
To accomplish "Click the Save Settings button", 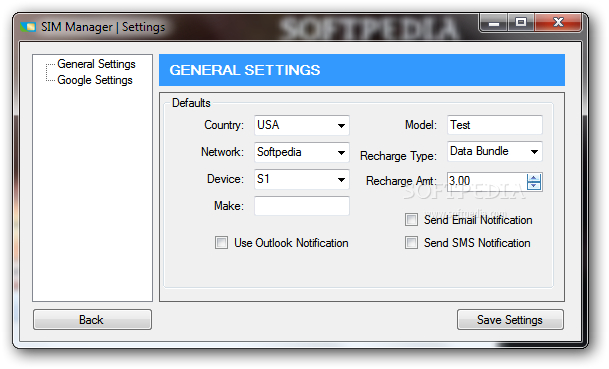I will 510,320.
